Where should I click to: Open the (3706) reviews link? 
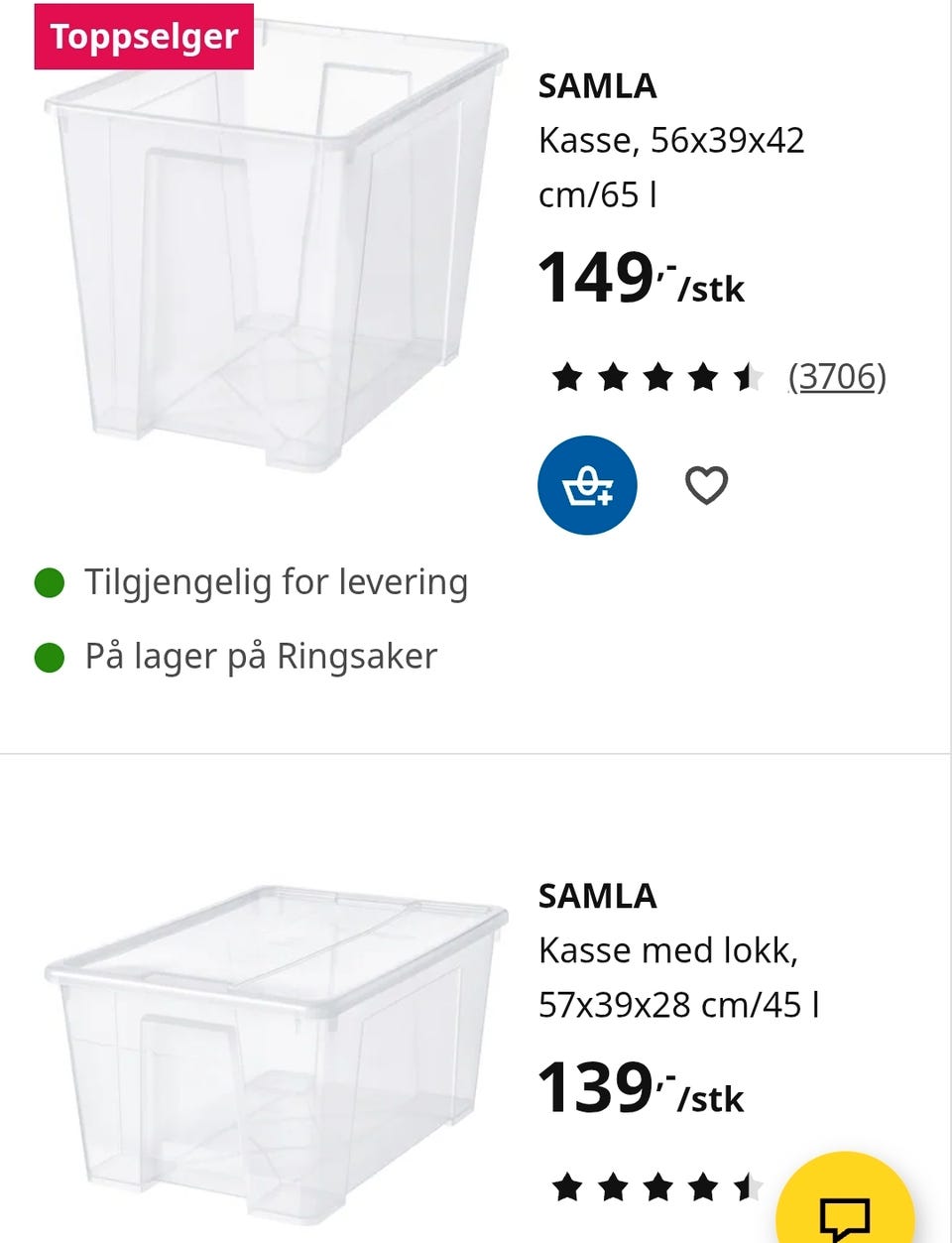click(837, 377)
